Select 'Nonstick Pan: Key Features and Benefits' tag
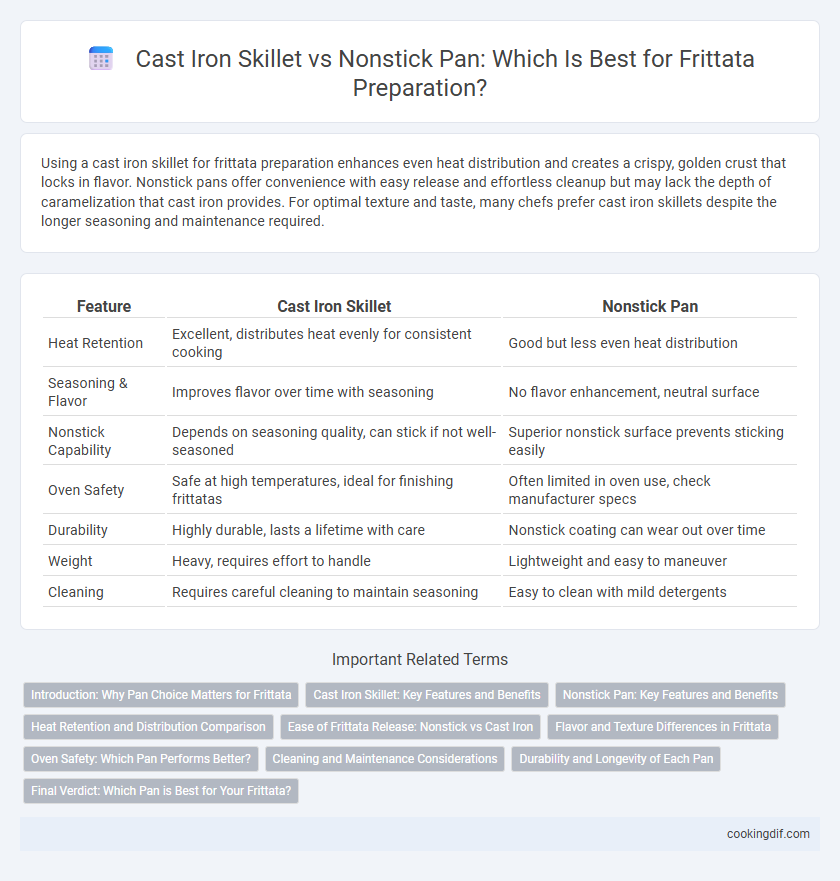840x881 pixels. 670,695
